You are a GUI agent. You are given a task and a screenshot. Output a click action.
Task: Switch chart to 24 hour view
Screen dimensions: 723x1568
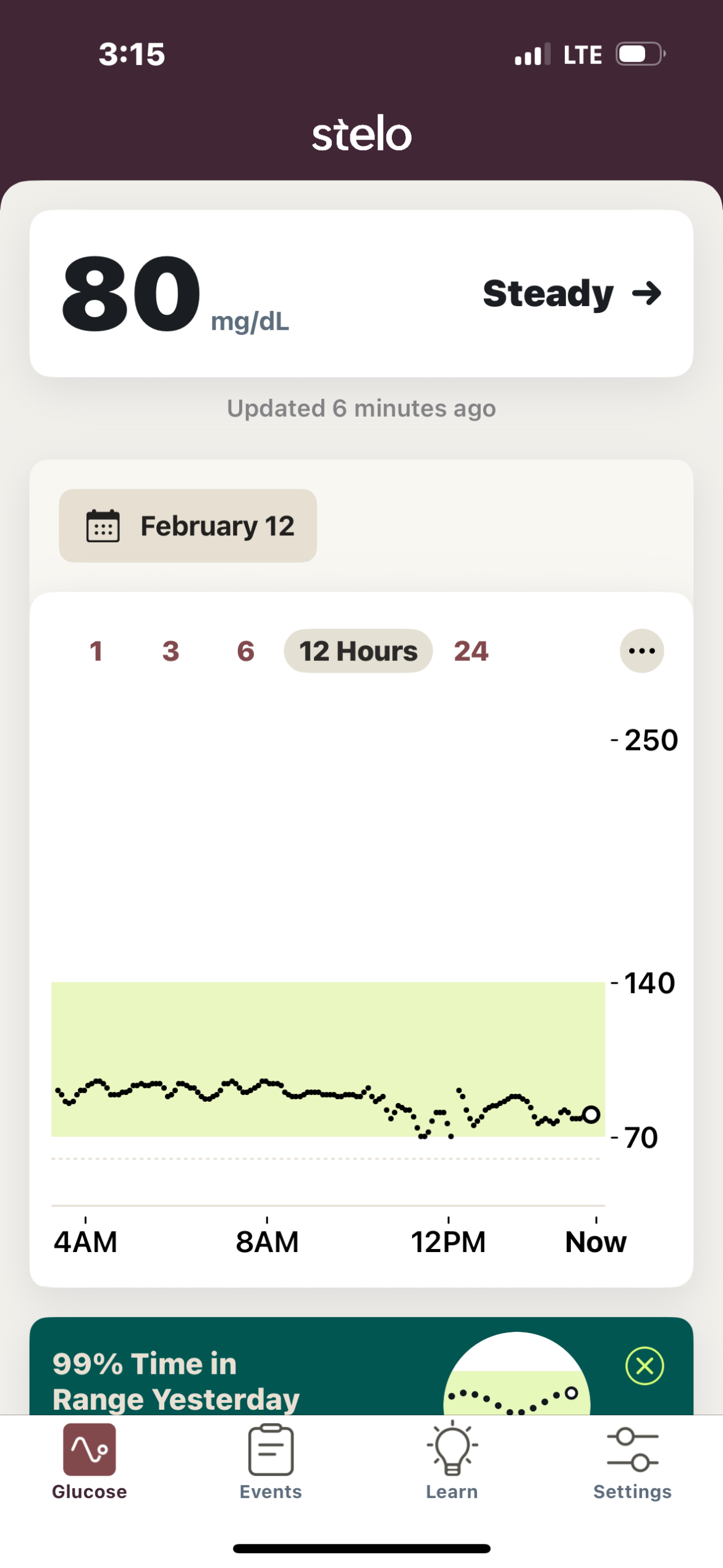point(471,651)
